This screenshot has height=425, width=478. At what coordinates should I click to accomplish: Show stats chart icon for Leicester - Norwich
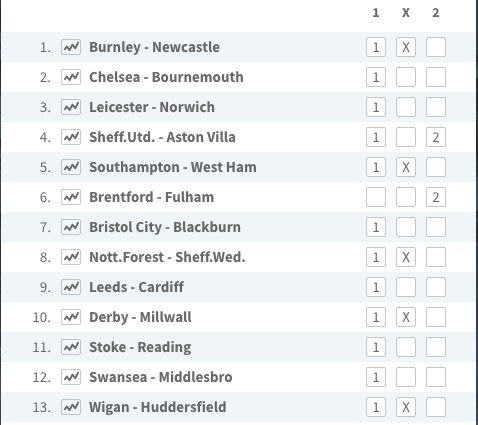(x=71, y=107)
